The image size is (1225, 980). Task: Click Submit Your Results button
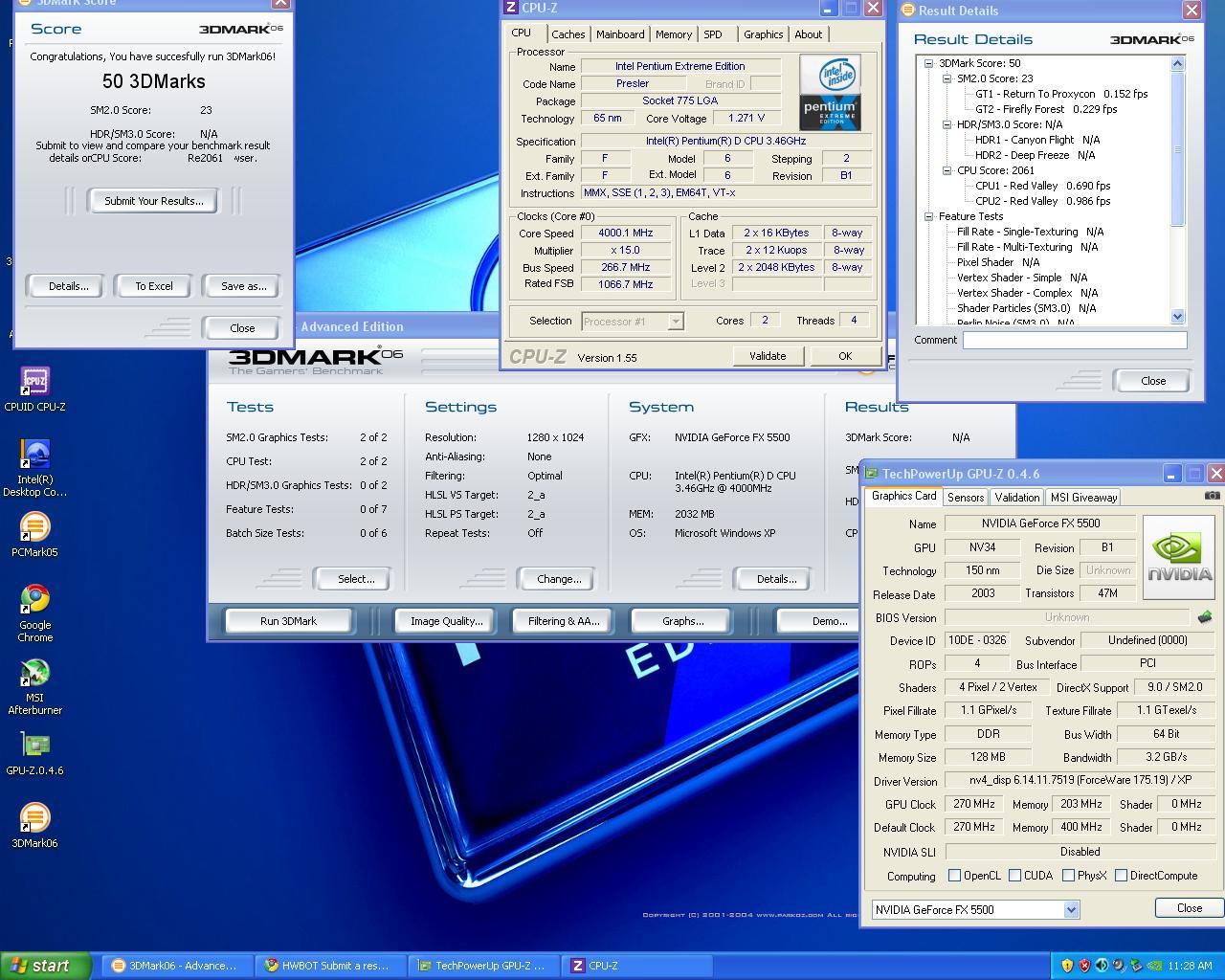coord(154,201)
